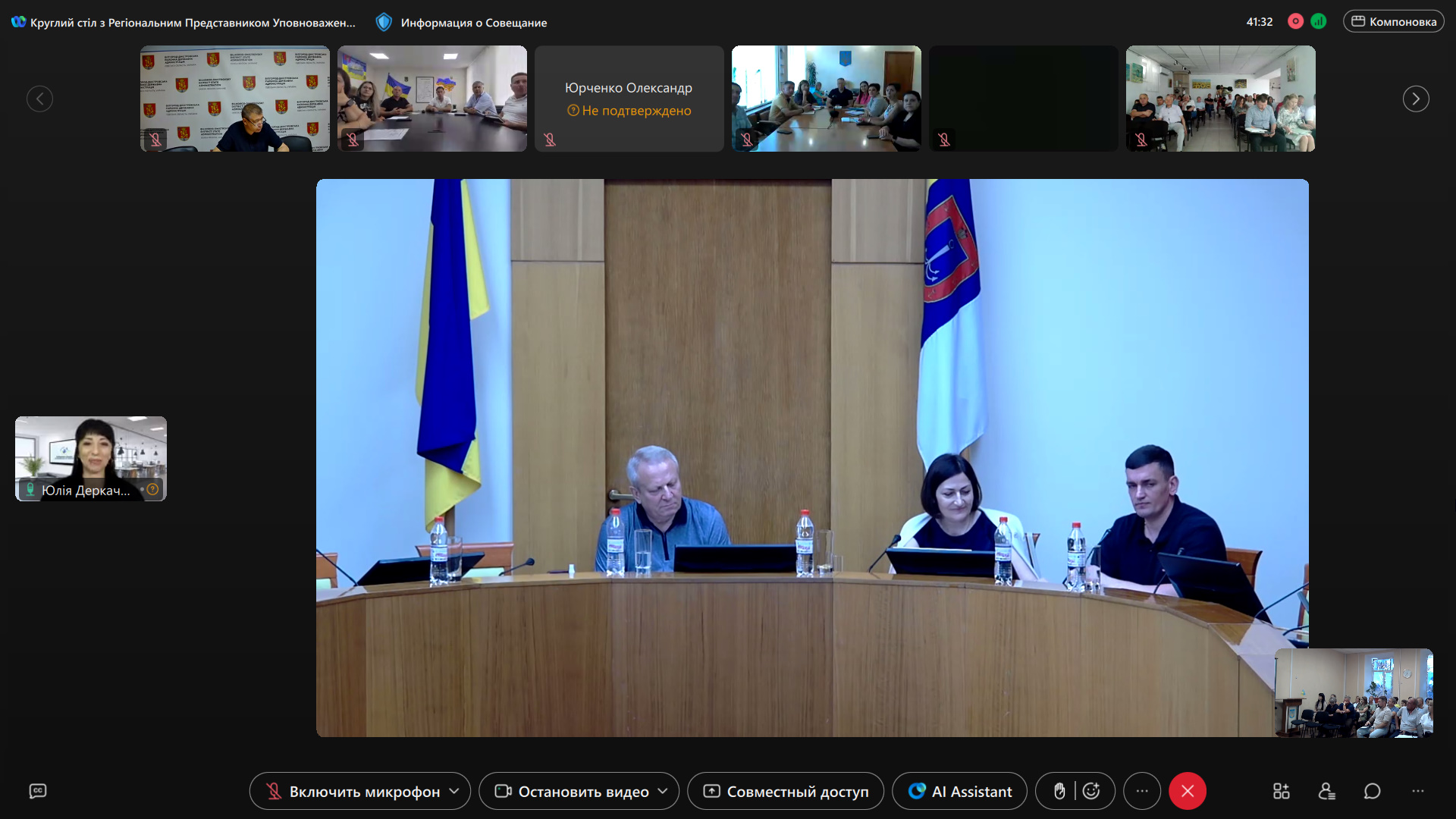Toggle Остановить видео camera button

573,791
